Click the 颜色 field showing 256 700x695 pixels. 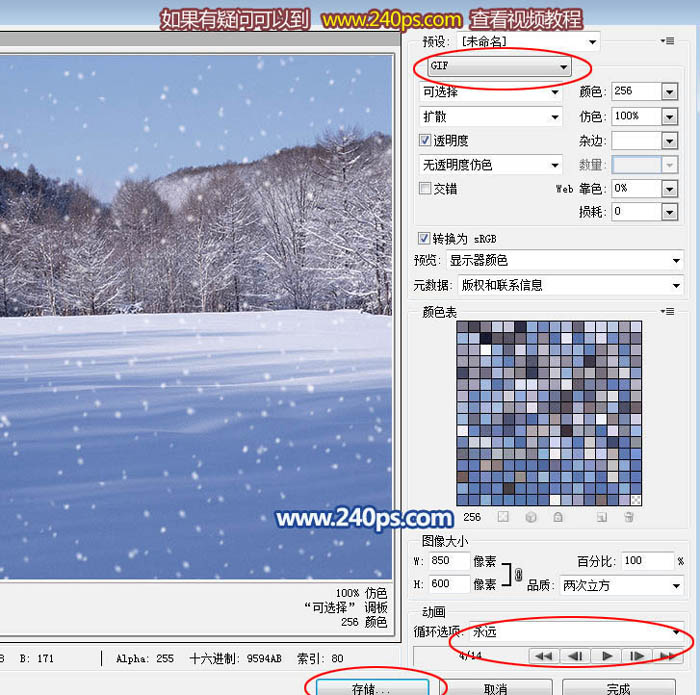click(x=636, y=92)
